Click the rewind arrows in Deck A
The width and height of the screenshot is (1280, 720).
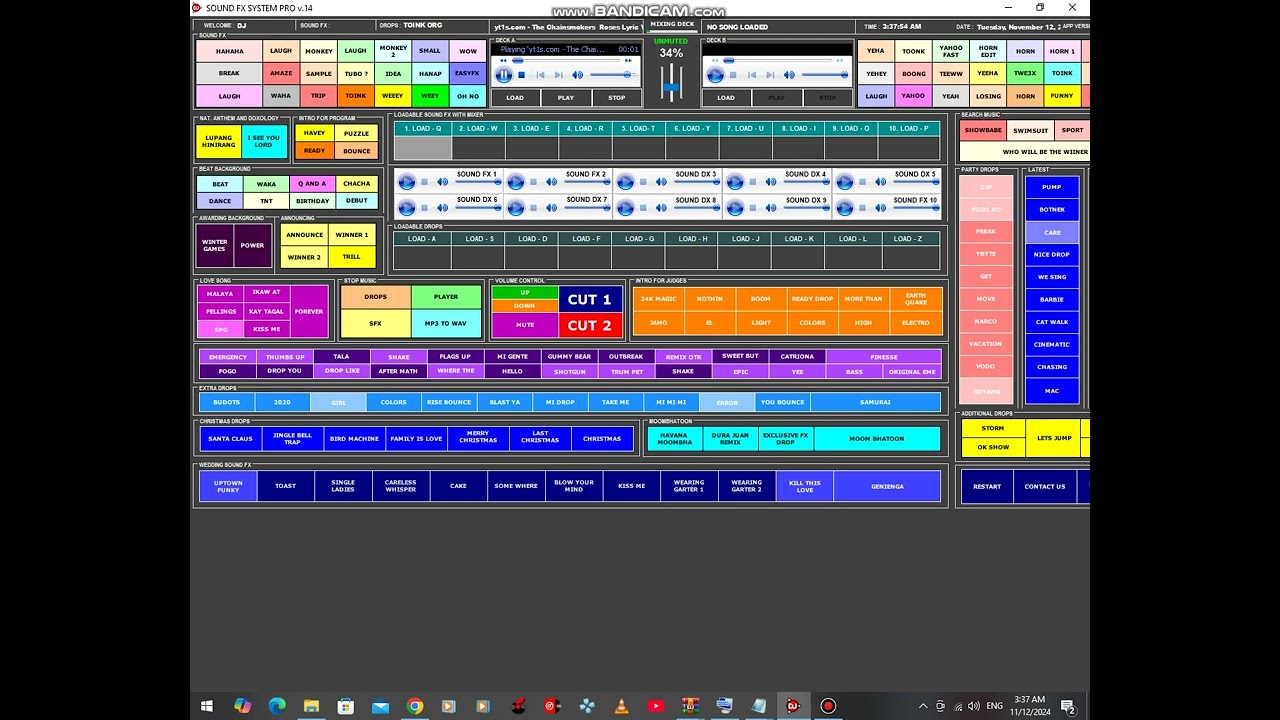[x=503, y=60]
